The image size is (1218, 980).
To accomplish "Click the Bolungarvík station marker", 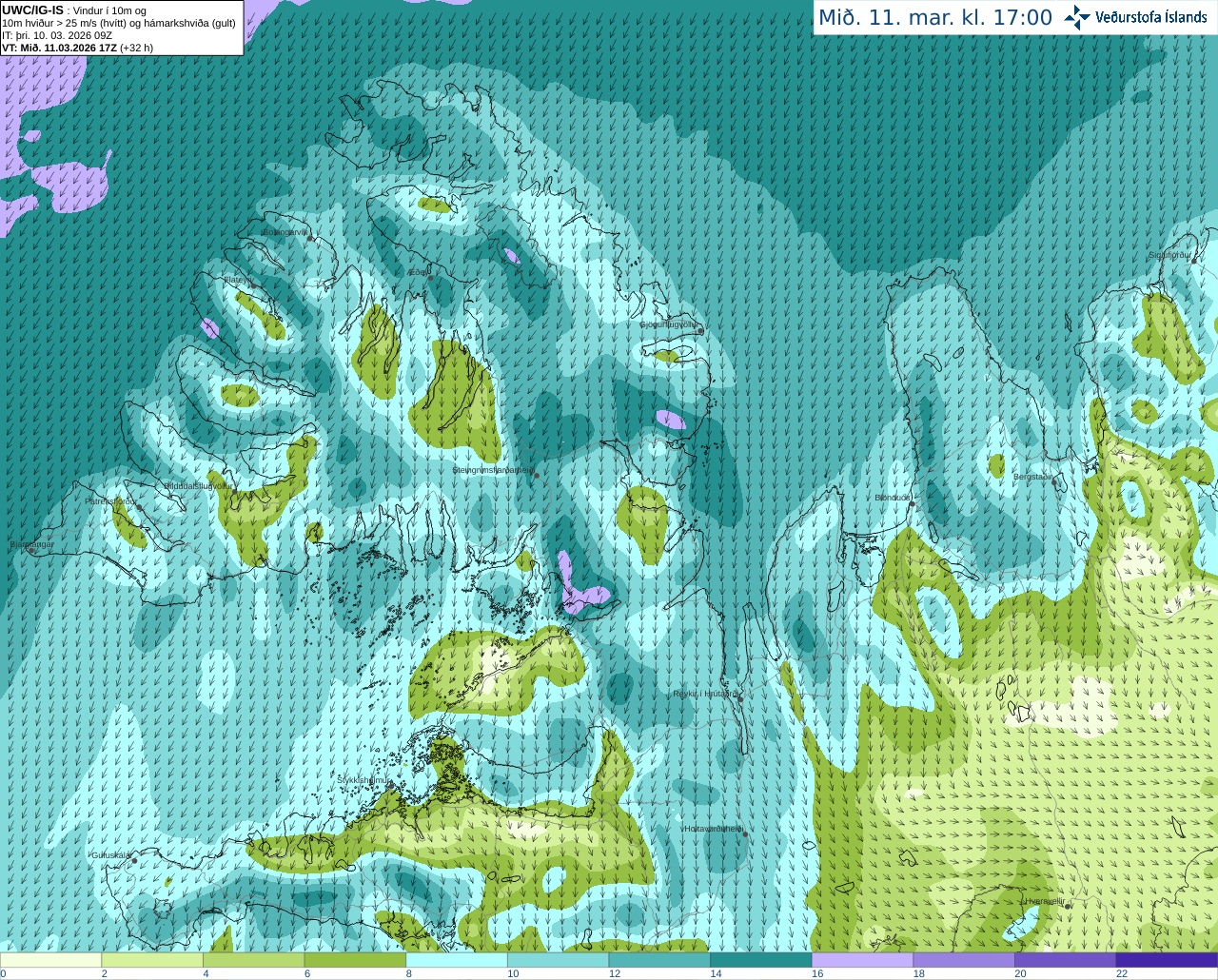I will 310,239.
